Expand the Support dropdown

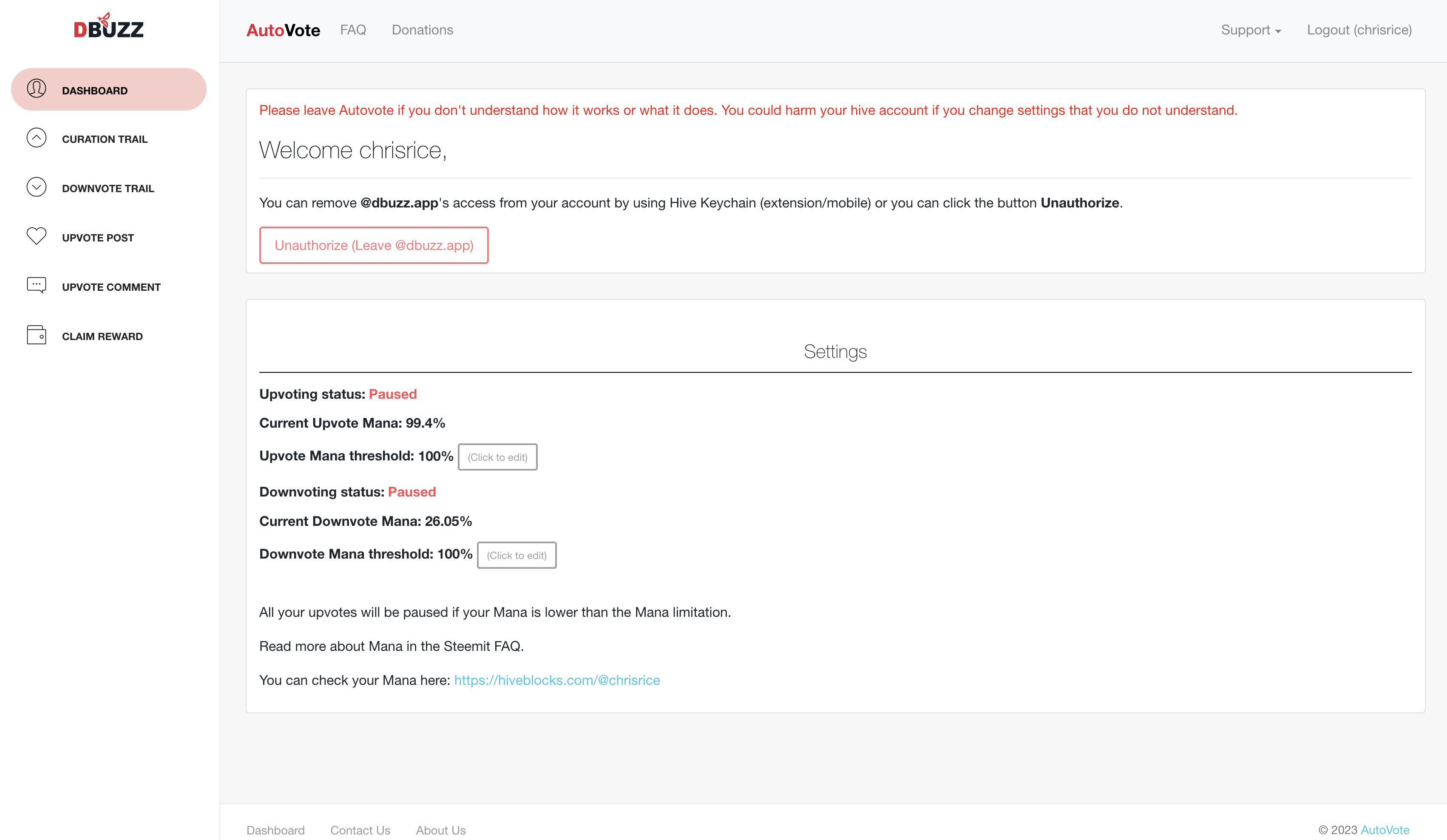coord(1251,30)
